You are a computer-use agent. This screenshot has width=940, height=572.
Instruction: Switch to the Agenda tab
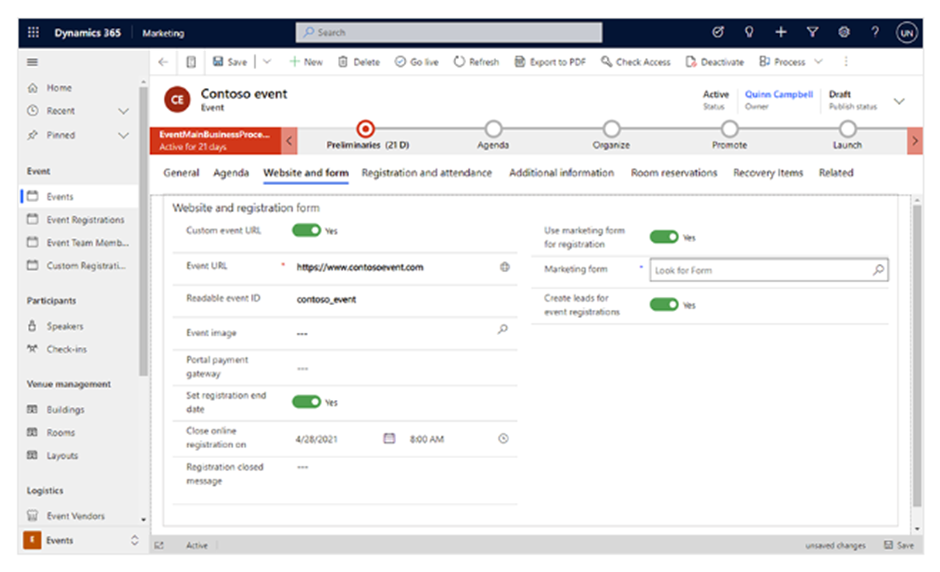click(x=231, y=173)
